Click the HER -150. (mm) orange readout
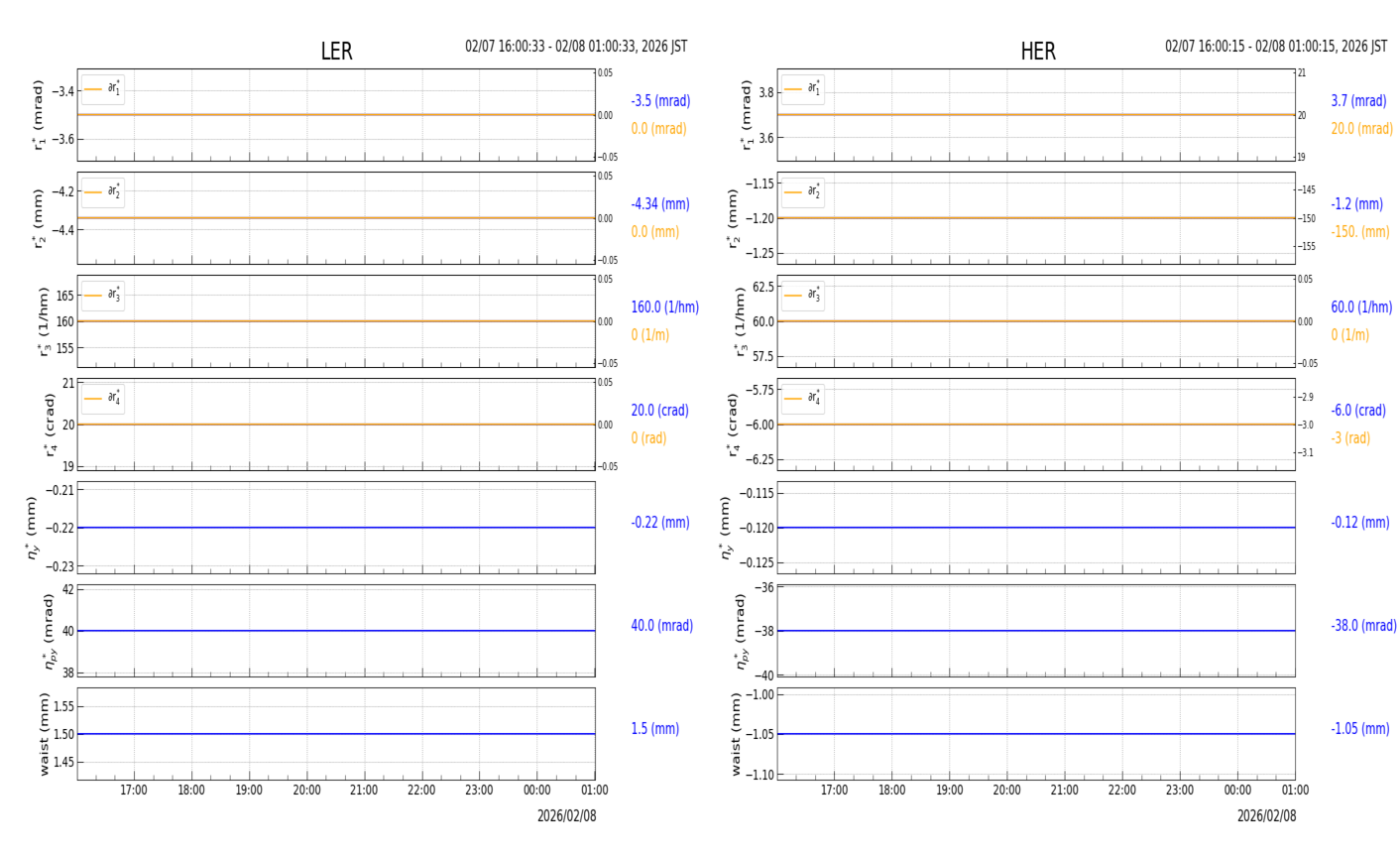1400x857 pixels. [1359, 232]
